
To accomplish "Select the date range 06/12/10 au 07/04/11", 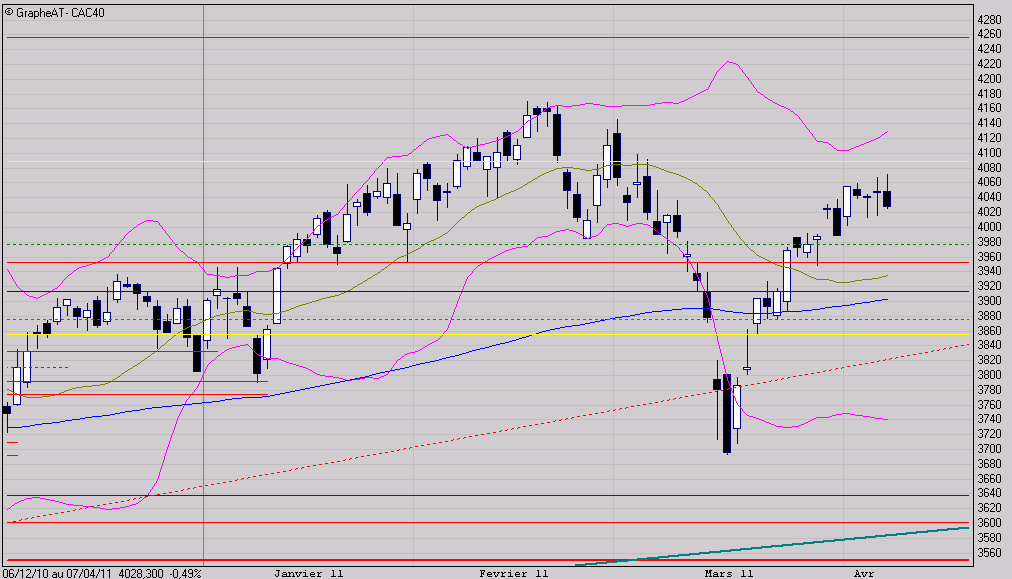I will pyautogui.click(x=58, y=573).
